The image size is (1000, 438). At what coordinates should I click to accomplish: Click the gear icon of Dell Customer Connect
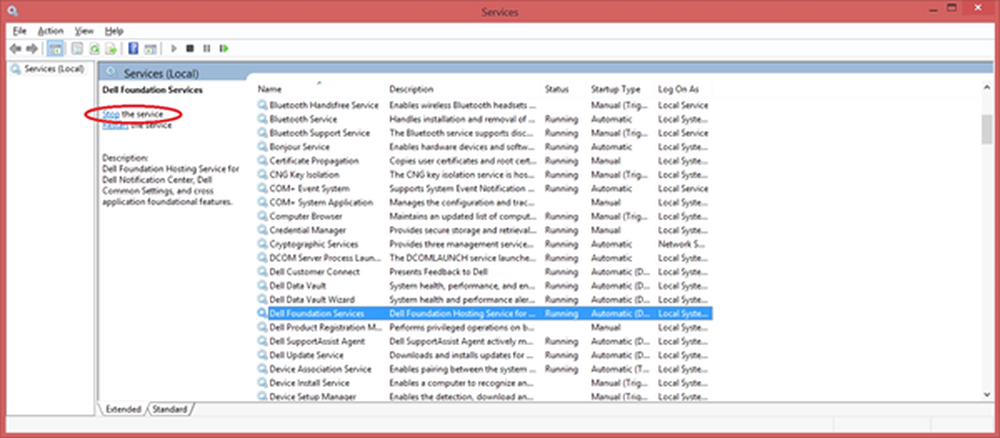(x=262, y=272)
